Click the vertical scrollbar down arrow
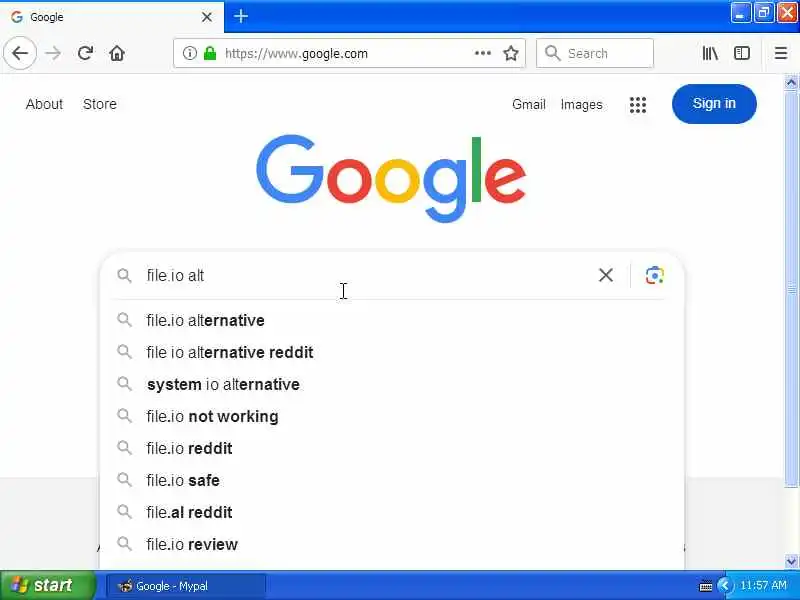 click(x=791, y=562)
